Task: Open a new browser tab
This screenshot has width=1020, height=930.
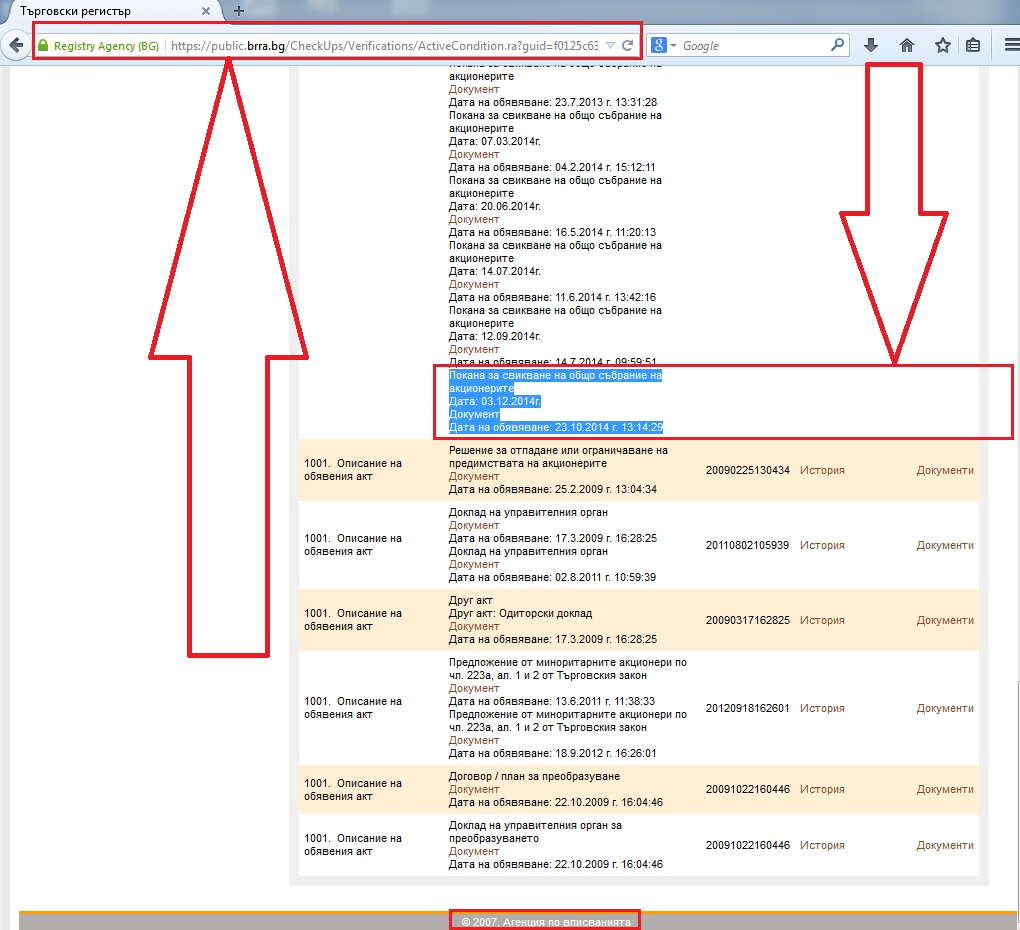Action: [x=238, y=11]
